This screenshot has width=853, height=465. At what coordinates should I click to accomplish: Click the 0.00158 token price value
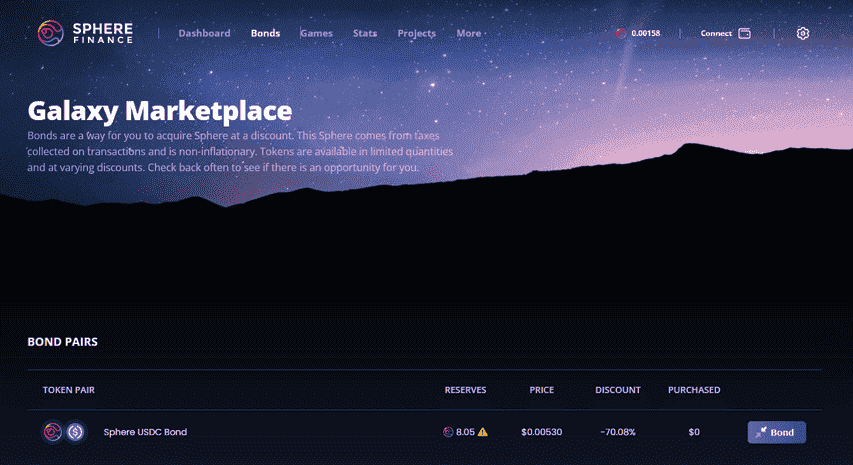[x=646, y=33]
